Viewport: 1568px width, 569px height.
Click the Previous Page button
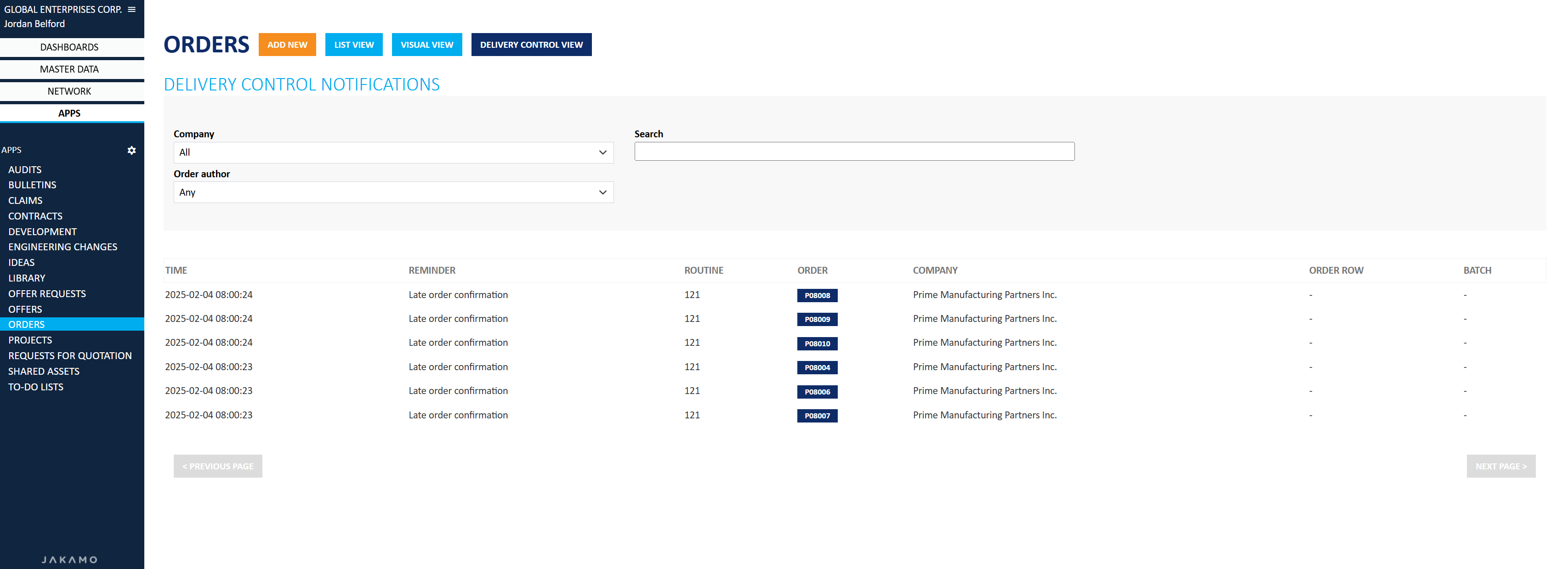tap(218, 466)
